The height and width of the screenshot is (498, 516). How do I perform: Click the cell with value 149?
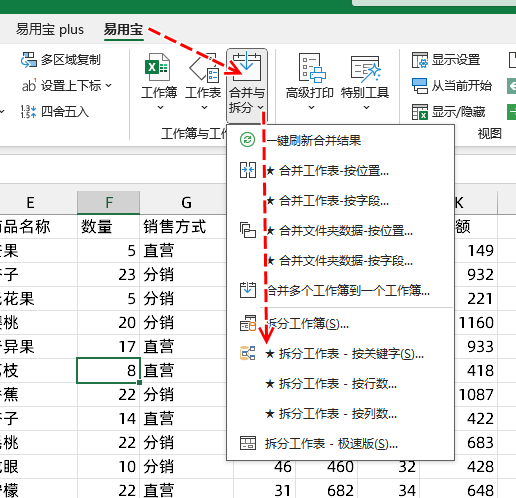pos(476,250)
